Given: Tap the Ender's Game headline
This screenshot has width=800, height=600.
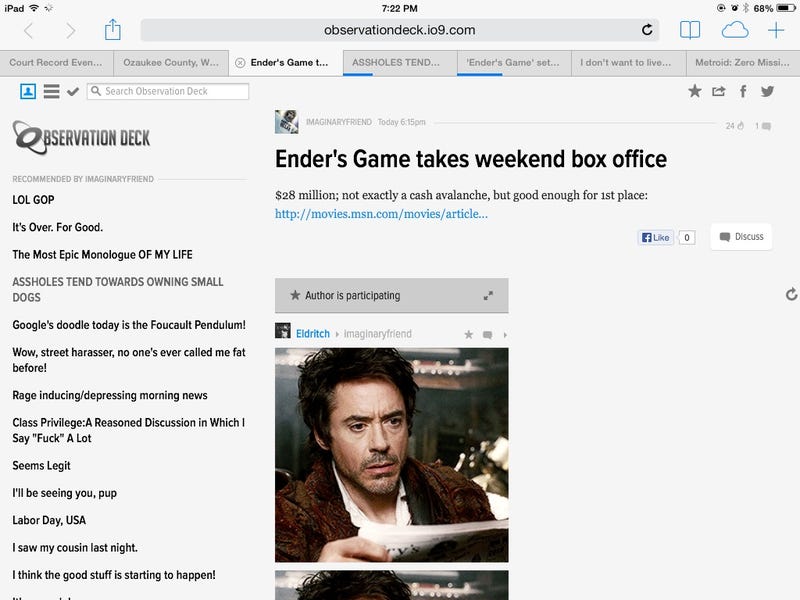Looking at the screenshot, I should pos(471,159).
